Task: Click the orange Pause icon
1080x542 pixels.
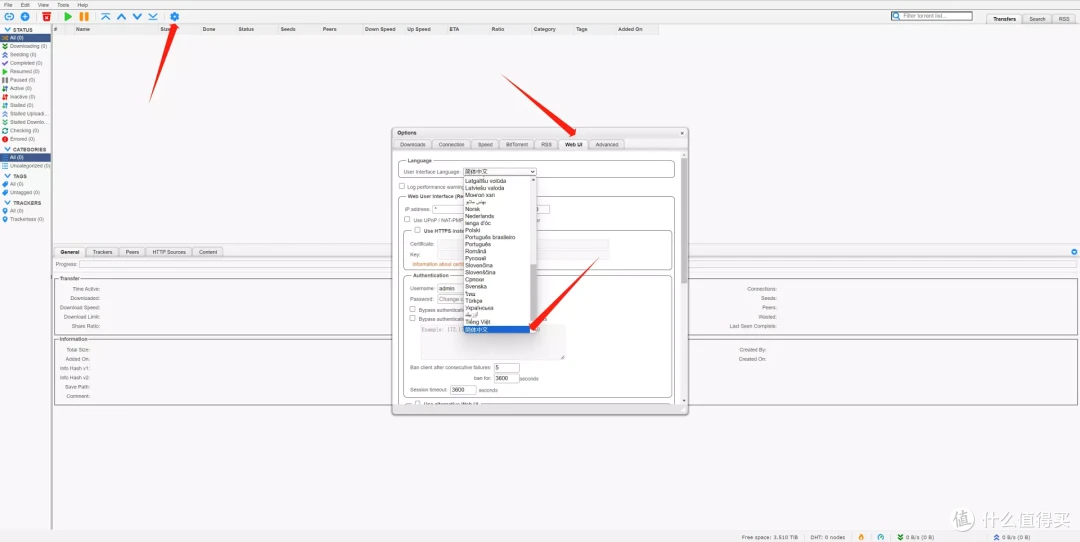Action: point(84,16)
